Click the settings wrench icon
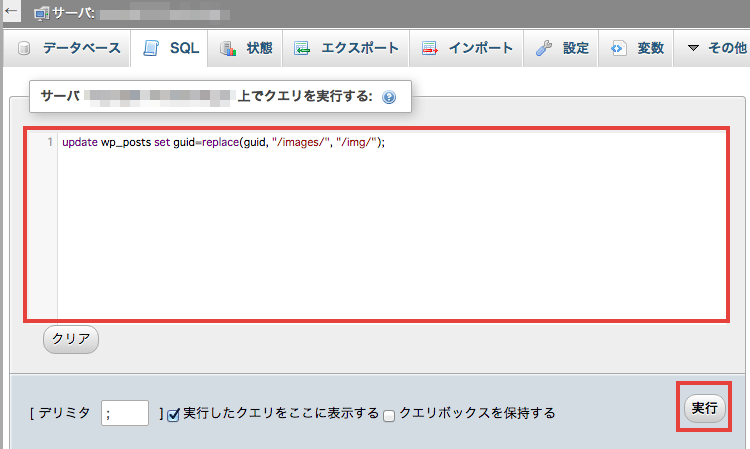Viewport: 750px width, 449px height. pyautogui.click(x=543, y=48)
